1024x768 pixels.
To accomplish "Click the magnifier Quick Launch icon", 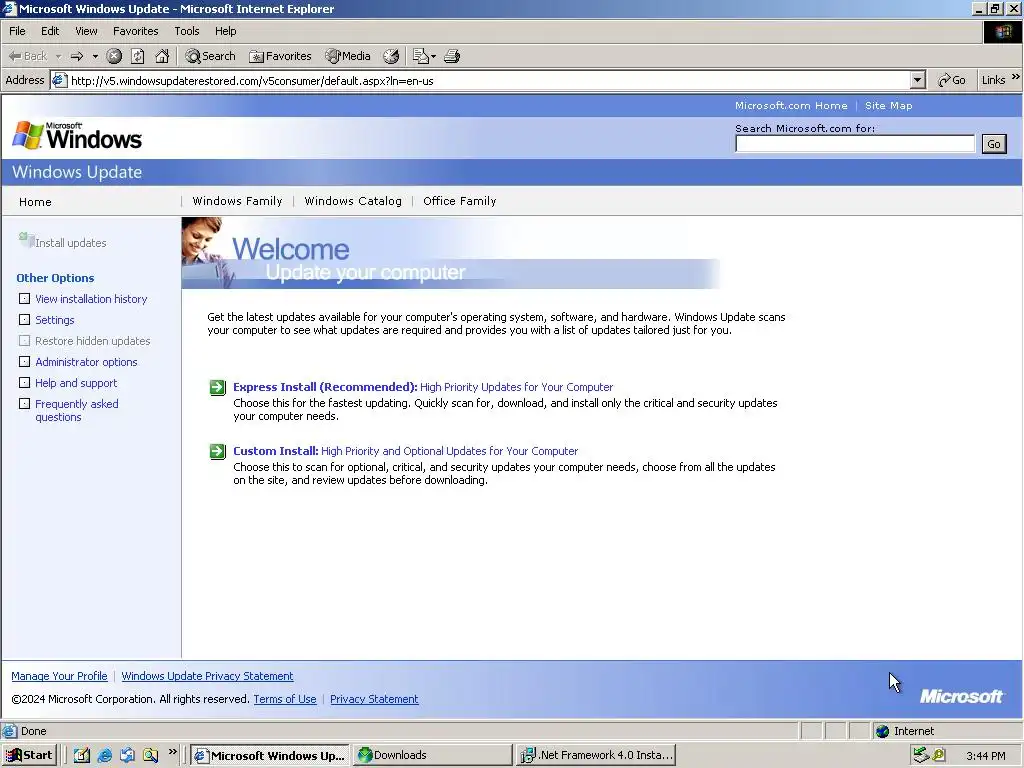I will [151, 755].
